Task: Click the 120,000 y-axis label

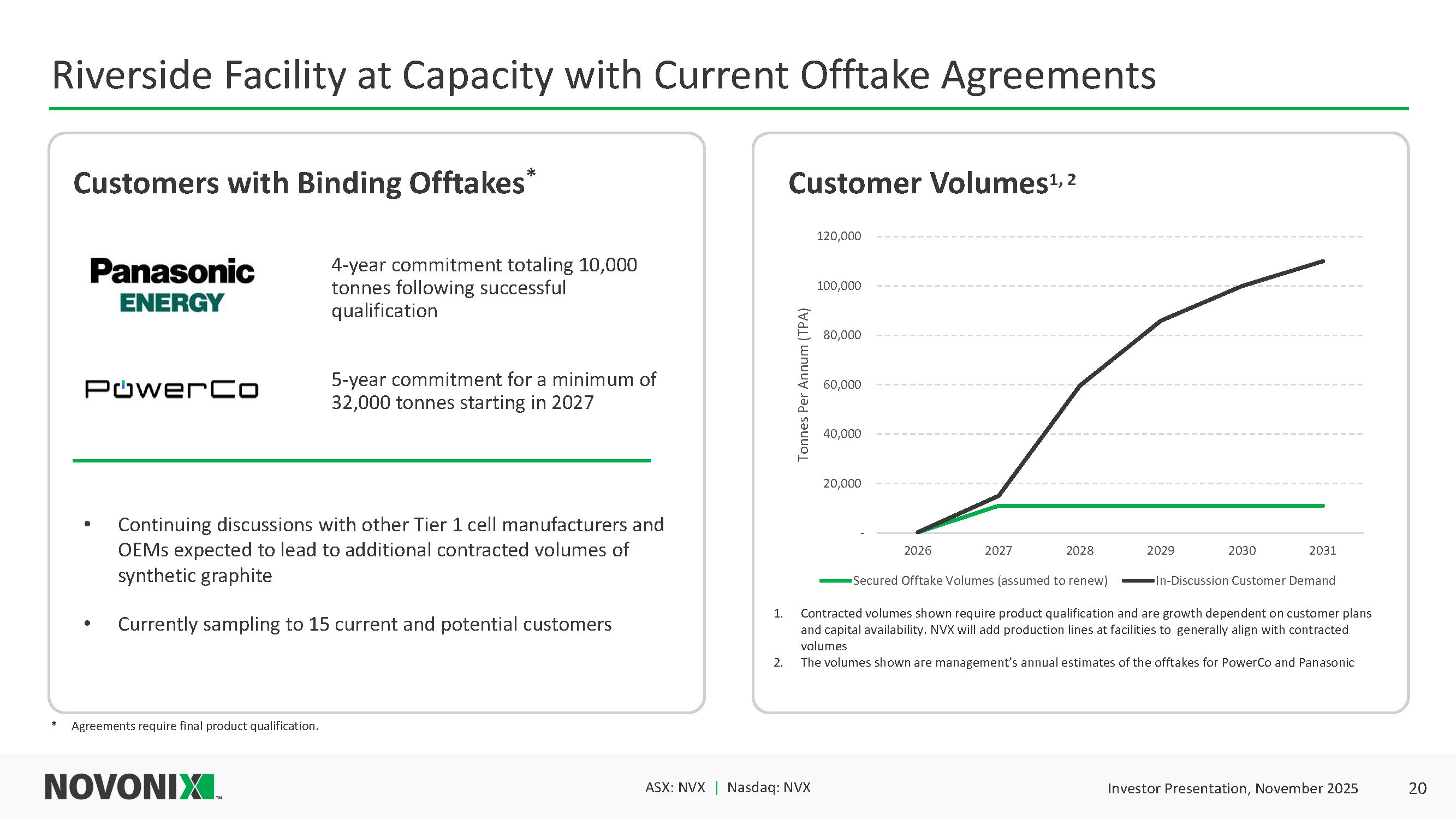Action: pyautogui.click(x=838, y=236)
